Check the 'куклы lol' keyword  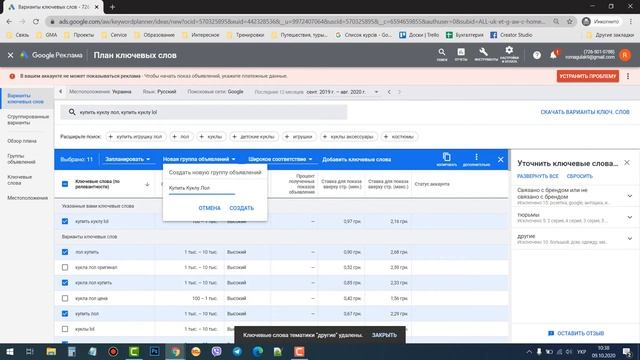click(x=65, y=329)
